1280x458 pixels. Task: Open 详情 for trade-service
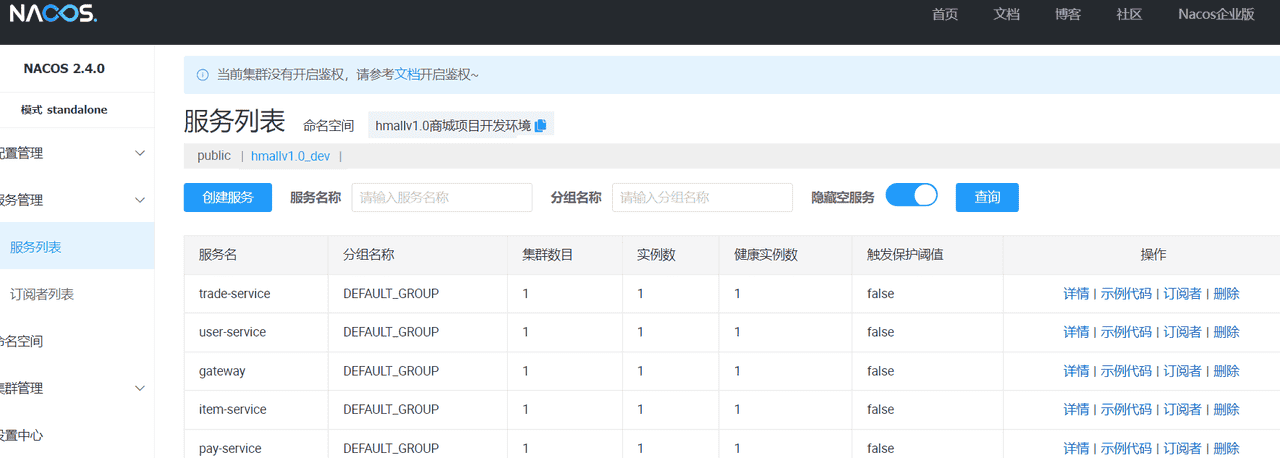(1076, 294)
